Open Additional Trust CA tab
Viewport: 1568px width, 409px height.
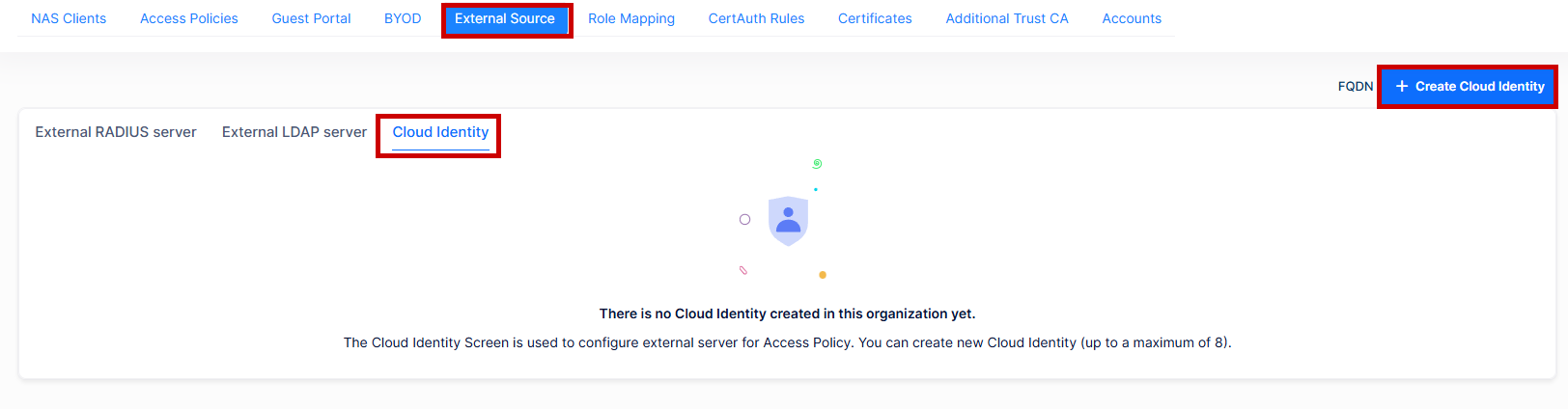[1007, 18]
